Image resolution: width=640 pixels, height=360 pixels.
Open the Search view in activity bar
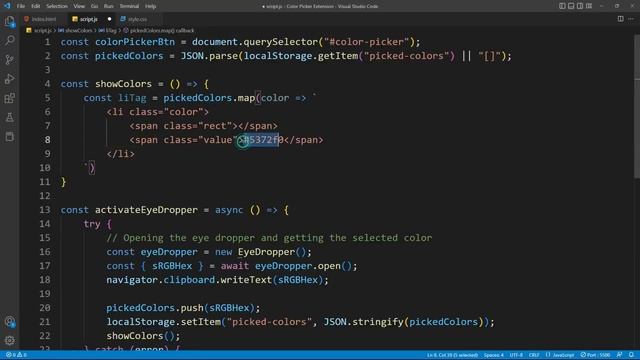coord(9,40)
